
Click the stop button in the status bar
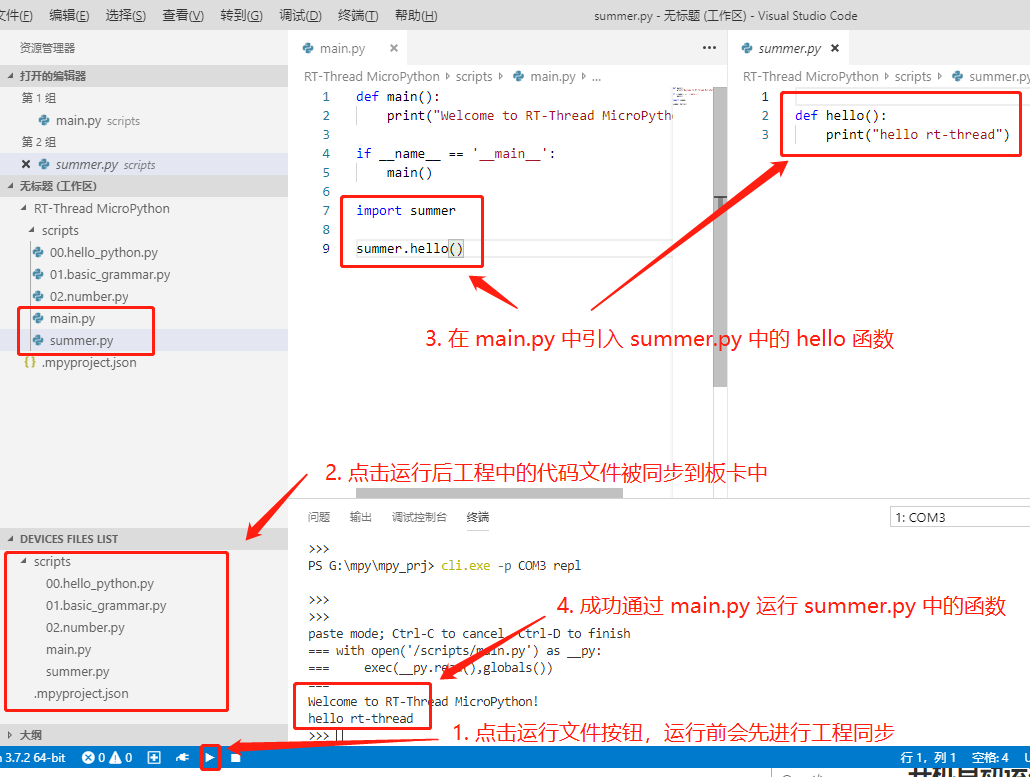click(x=236, y=757)
